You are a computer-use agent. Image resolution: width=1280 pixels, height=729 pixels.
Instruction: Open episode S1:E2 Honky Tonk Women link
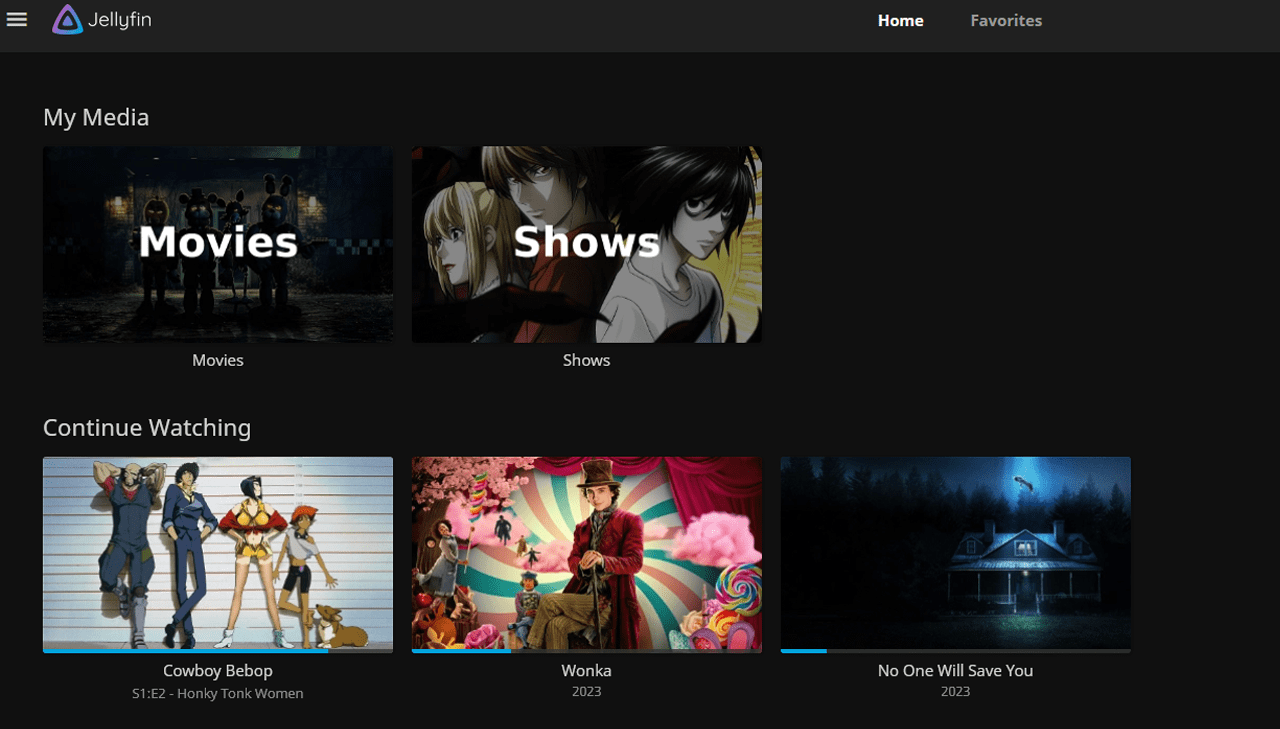coord(218,693)
